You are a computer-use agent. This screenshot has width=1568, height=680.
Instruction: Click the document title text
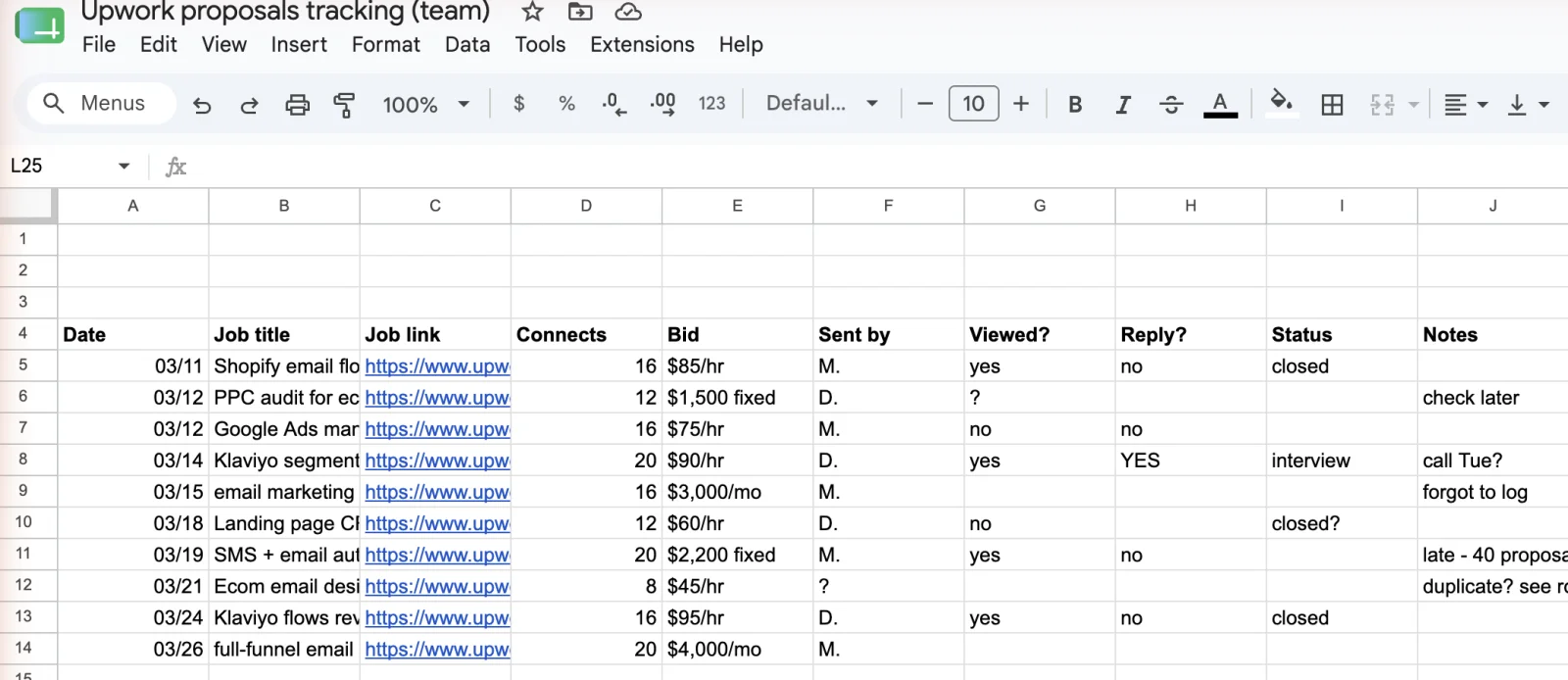point(285,12)
